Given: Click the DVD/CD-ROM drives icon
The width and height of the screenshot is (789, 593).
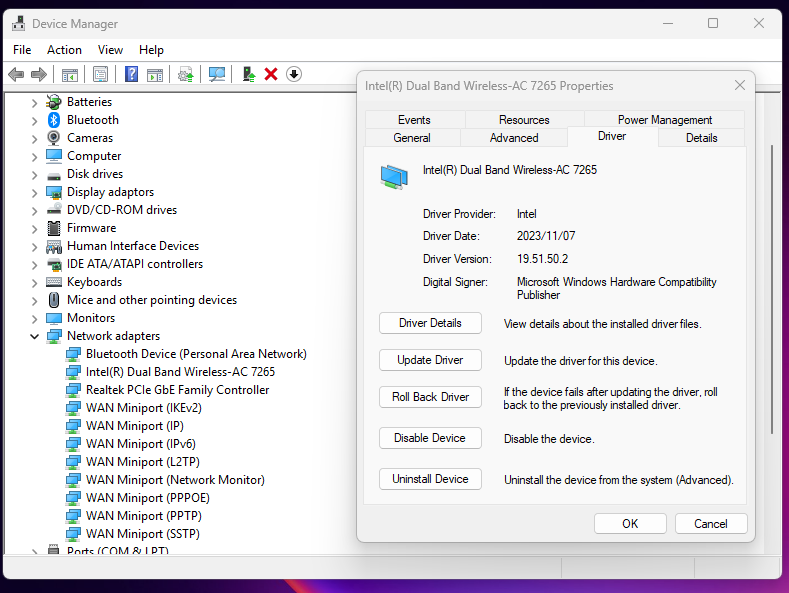Looking at the screenshot, I should [x=54, y=210].
